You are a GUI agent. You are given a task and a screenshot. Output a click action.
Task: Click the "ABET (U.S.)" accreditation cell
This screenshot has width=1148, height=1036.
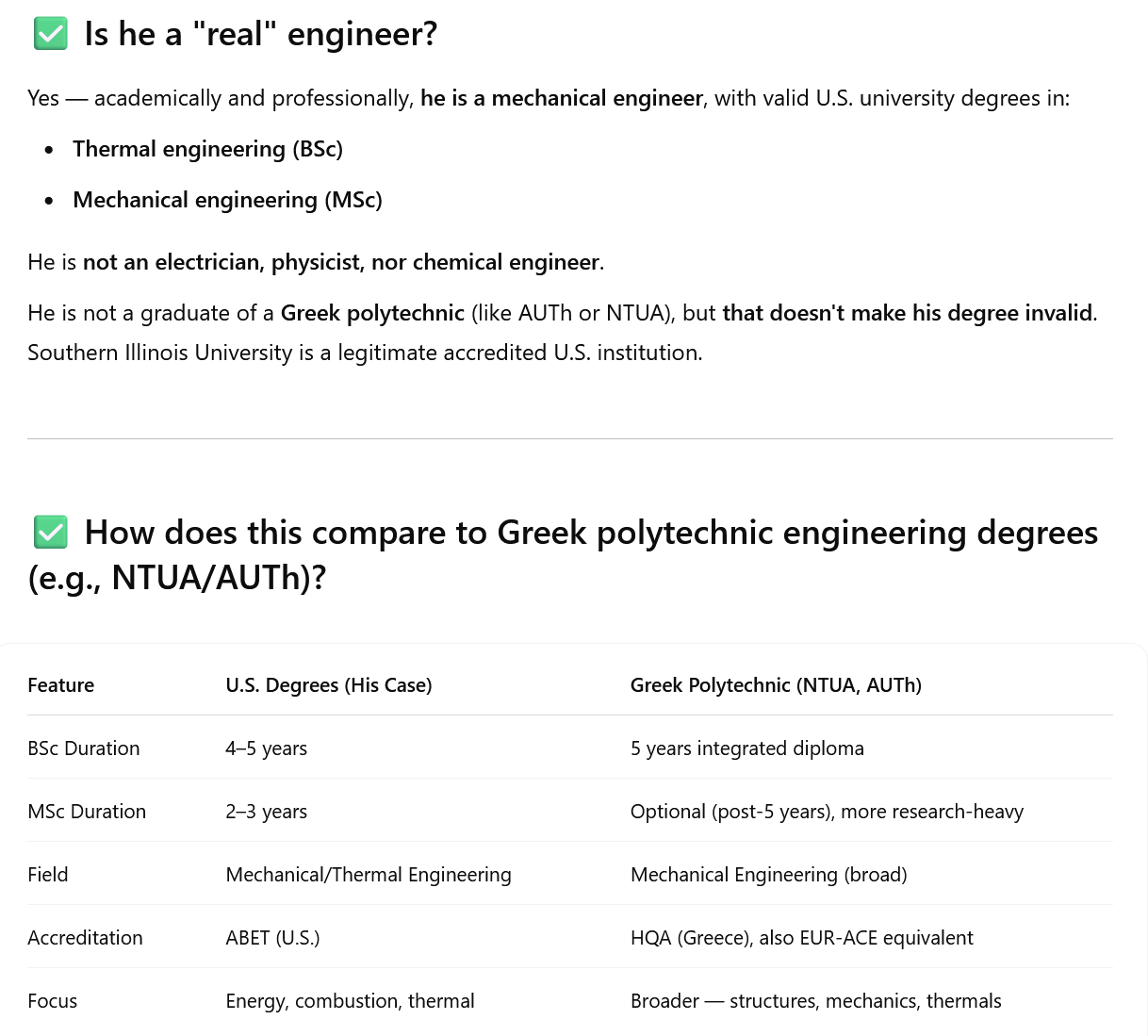point(273,938)
